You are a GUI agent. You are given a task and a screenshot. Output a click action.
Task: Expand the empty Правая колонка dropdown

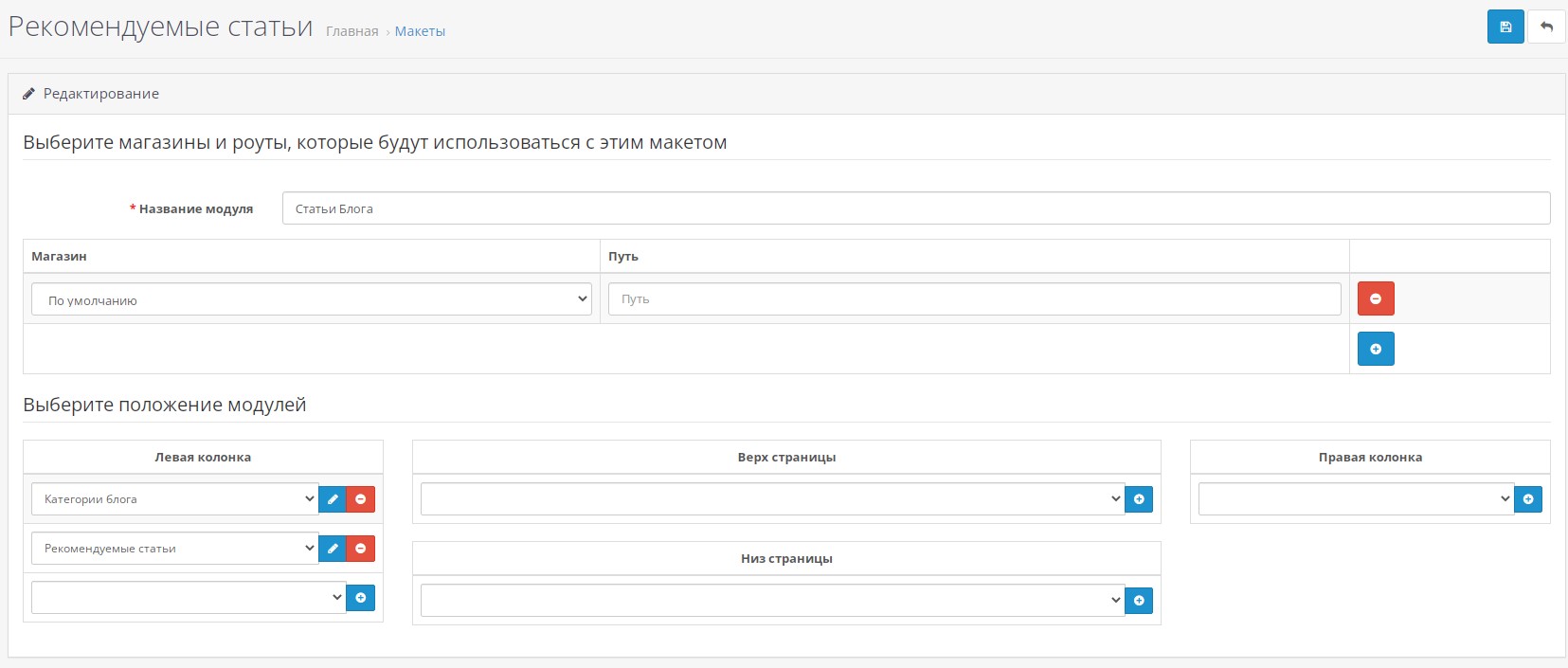point(1355,499)
